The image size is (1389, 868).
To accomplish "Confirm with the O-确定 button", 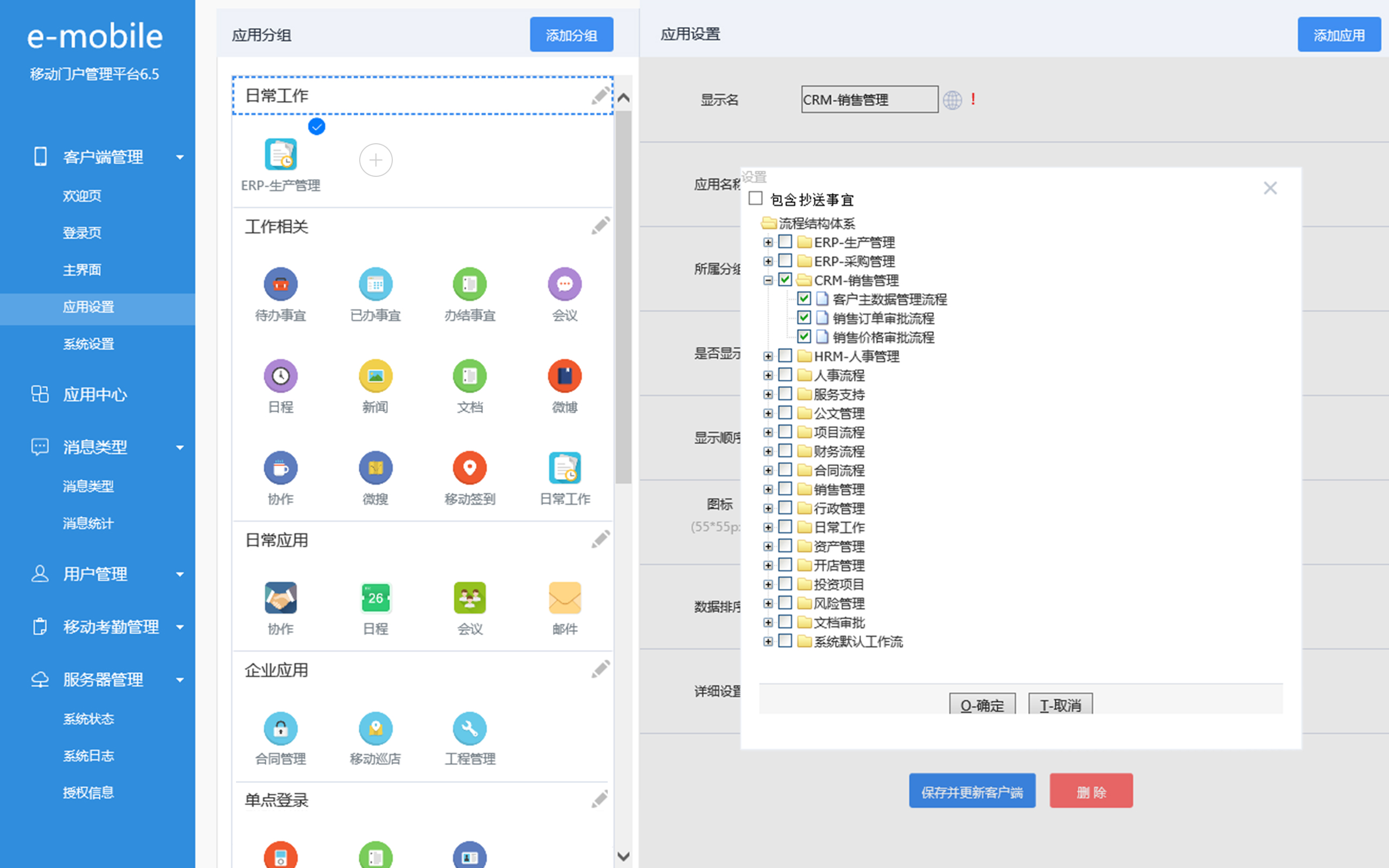I will (x=982, y=704).
